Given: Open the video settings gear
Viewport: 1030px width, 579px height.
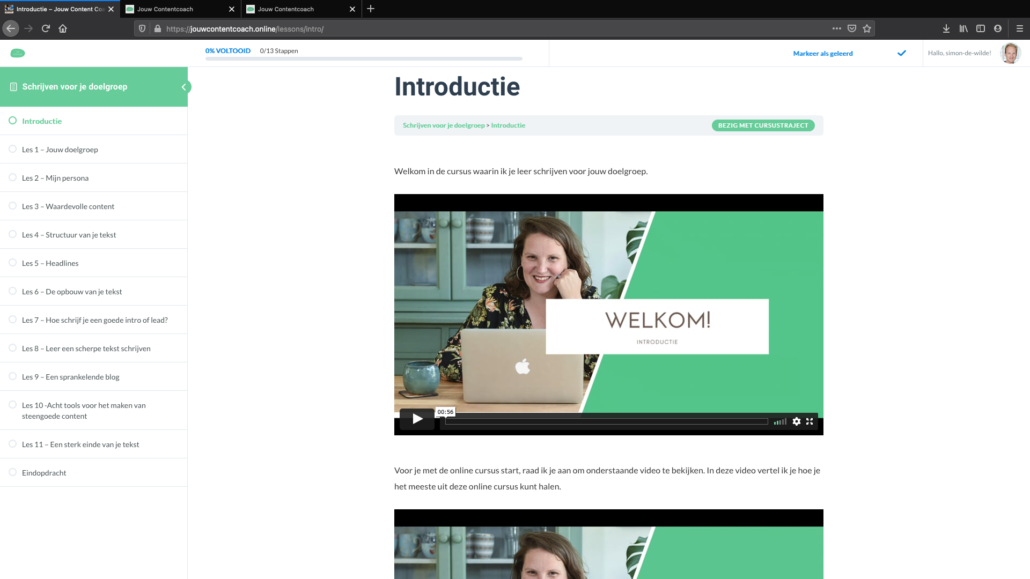Looking at the screenshot, I should [x=796, y=421].
